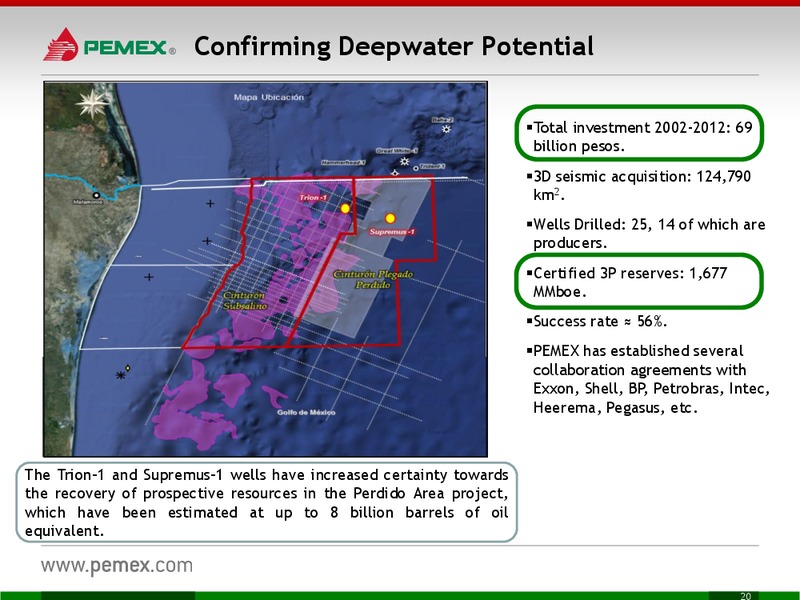Image resolution: width=800 pixels, height=600 pixels.
Task: Click the PEMEX eagle logo
Action: [x=61, y=45]
